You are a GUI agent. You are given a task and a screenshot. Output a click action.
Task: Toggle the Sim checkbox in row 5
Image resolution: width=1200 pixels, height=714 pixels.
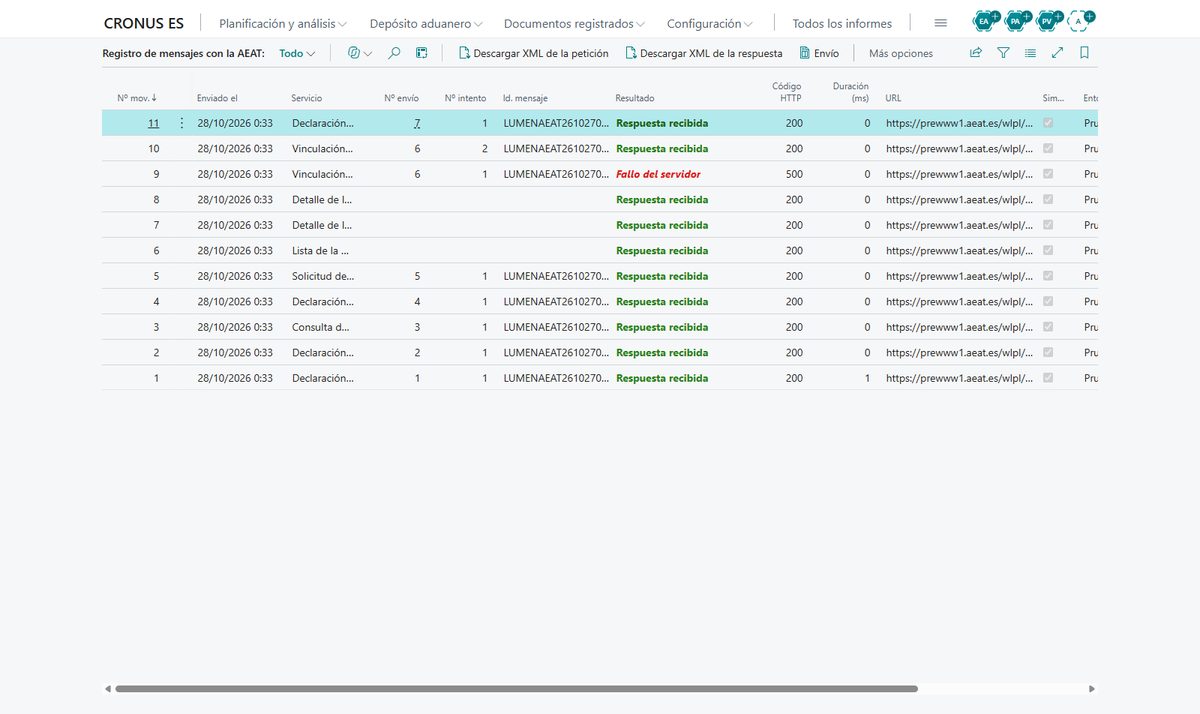(x=1048, y=276)
